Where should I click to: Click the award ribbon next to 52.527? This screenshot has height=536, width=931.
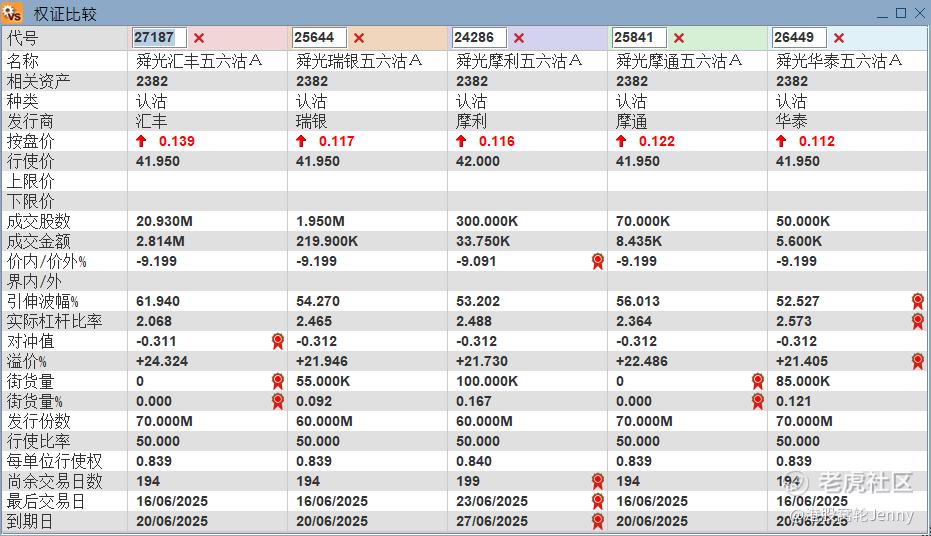918,301
